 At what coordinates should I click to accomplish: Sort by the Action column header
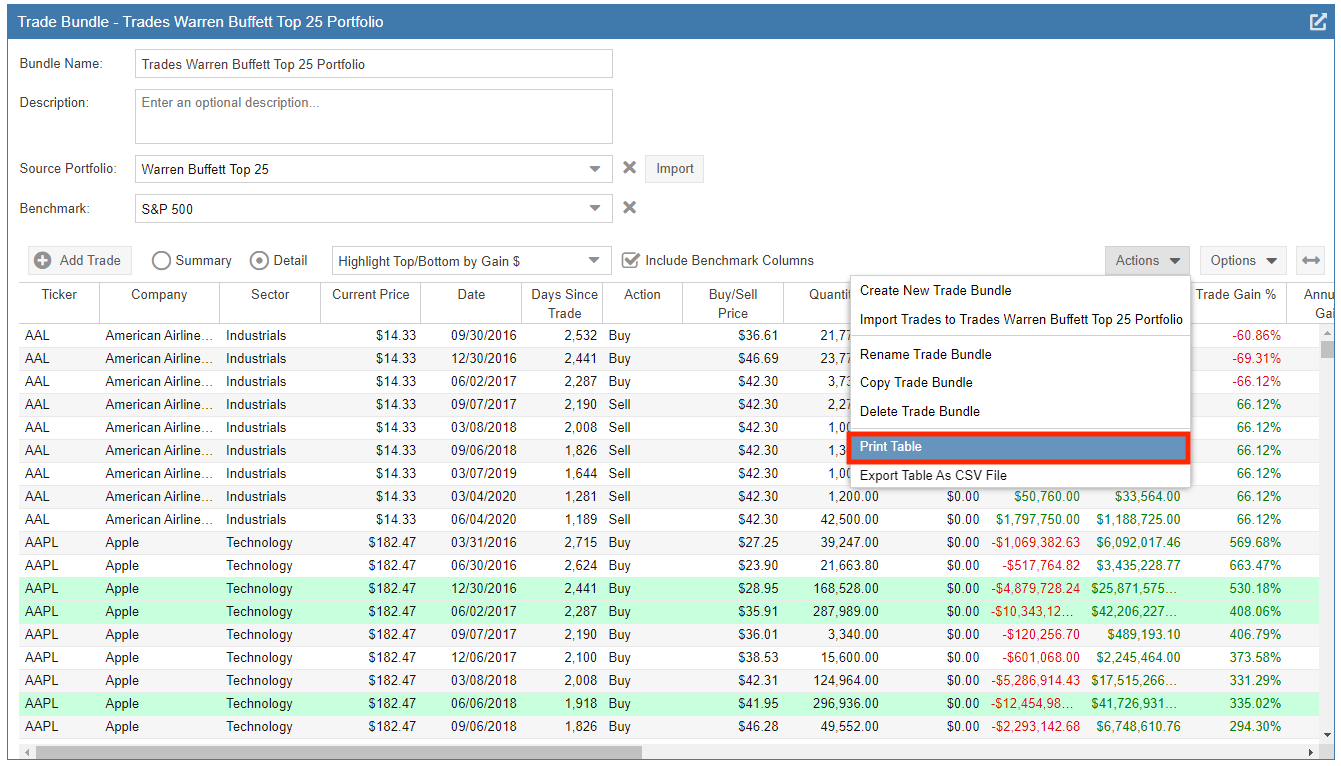pos(642,302)
